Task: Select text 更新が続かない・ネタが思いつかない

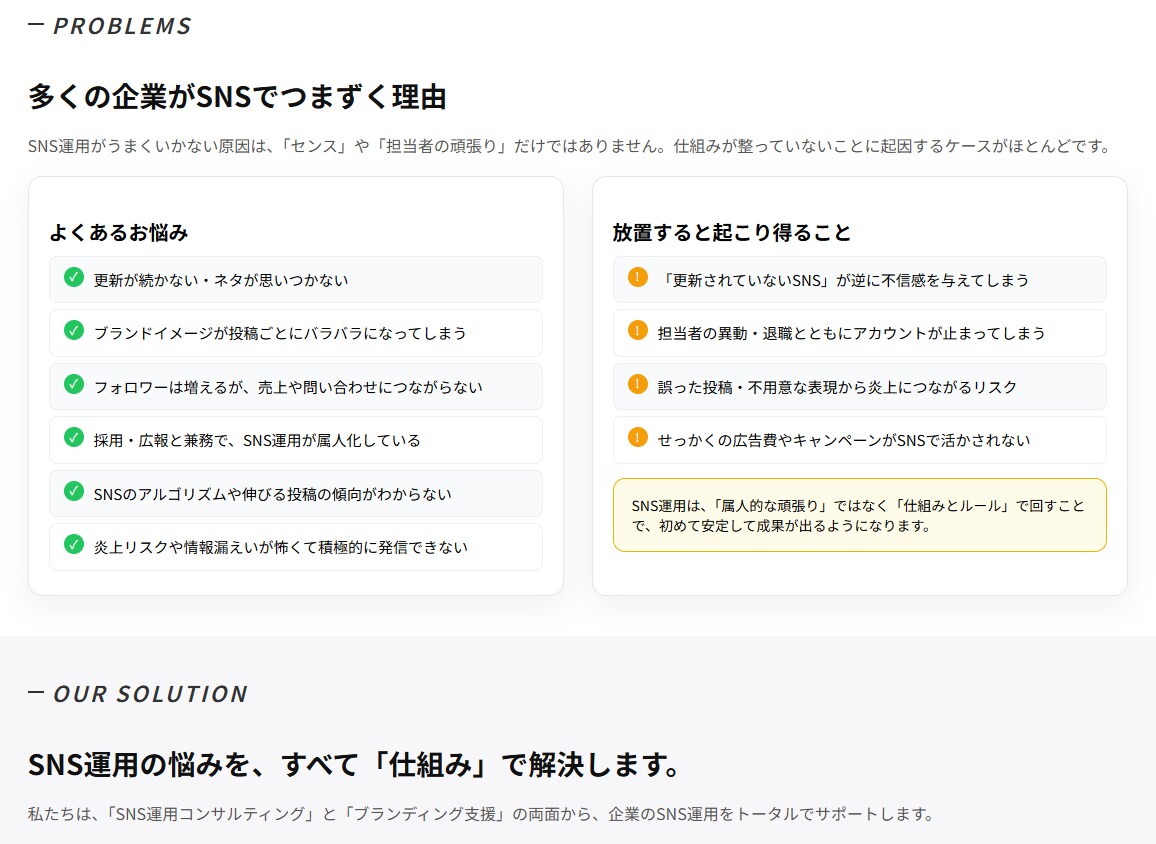Action: tap(220, 280)
